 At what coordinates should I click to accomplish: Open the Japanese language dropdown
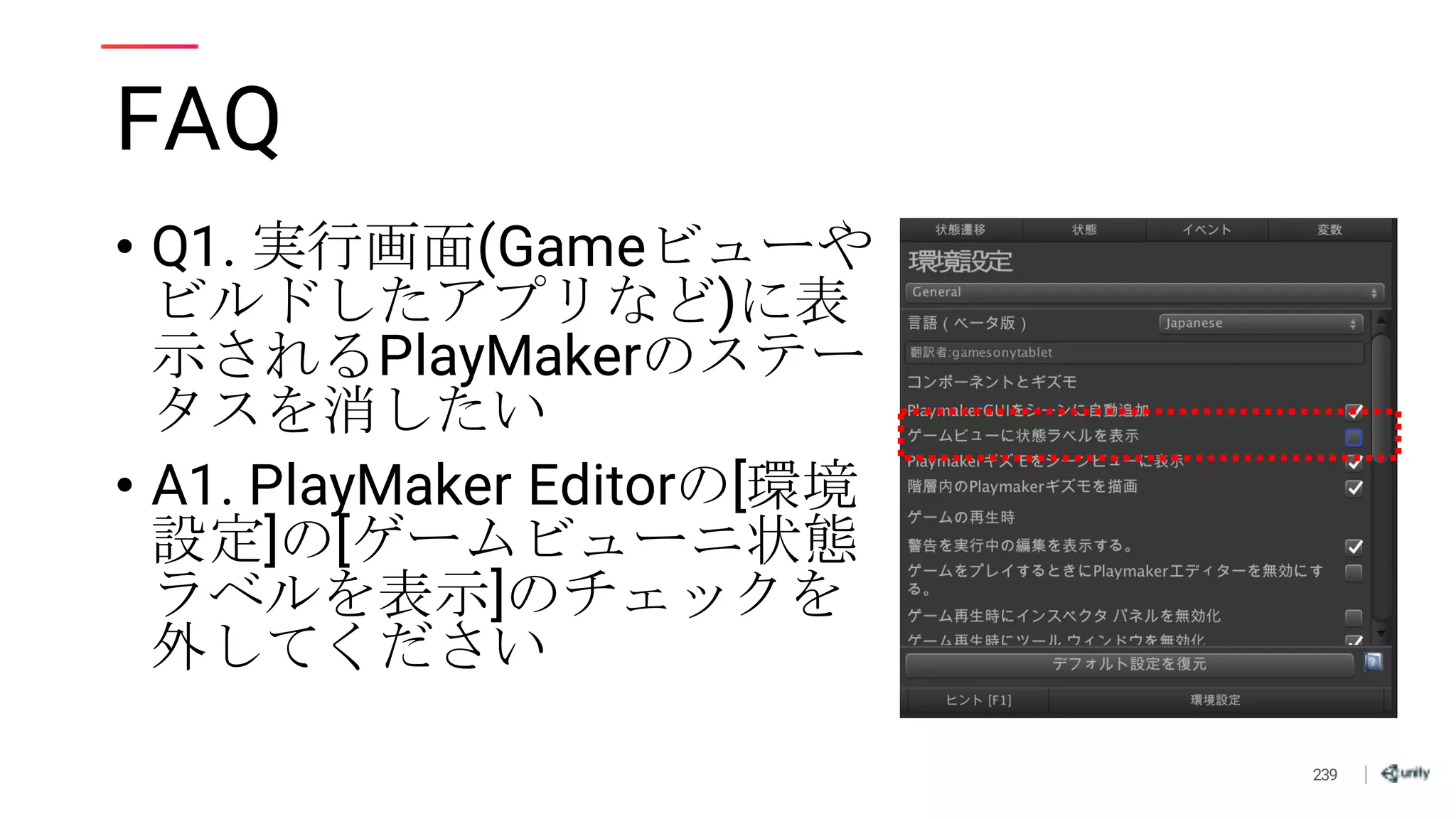coord(1260,323)
